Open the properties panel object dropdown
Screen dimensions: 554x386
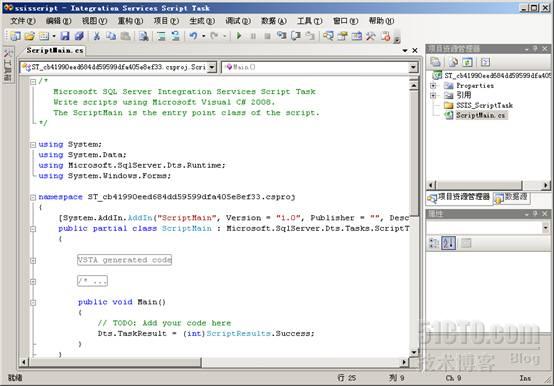tap(546, 227)
